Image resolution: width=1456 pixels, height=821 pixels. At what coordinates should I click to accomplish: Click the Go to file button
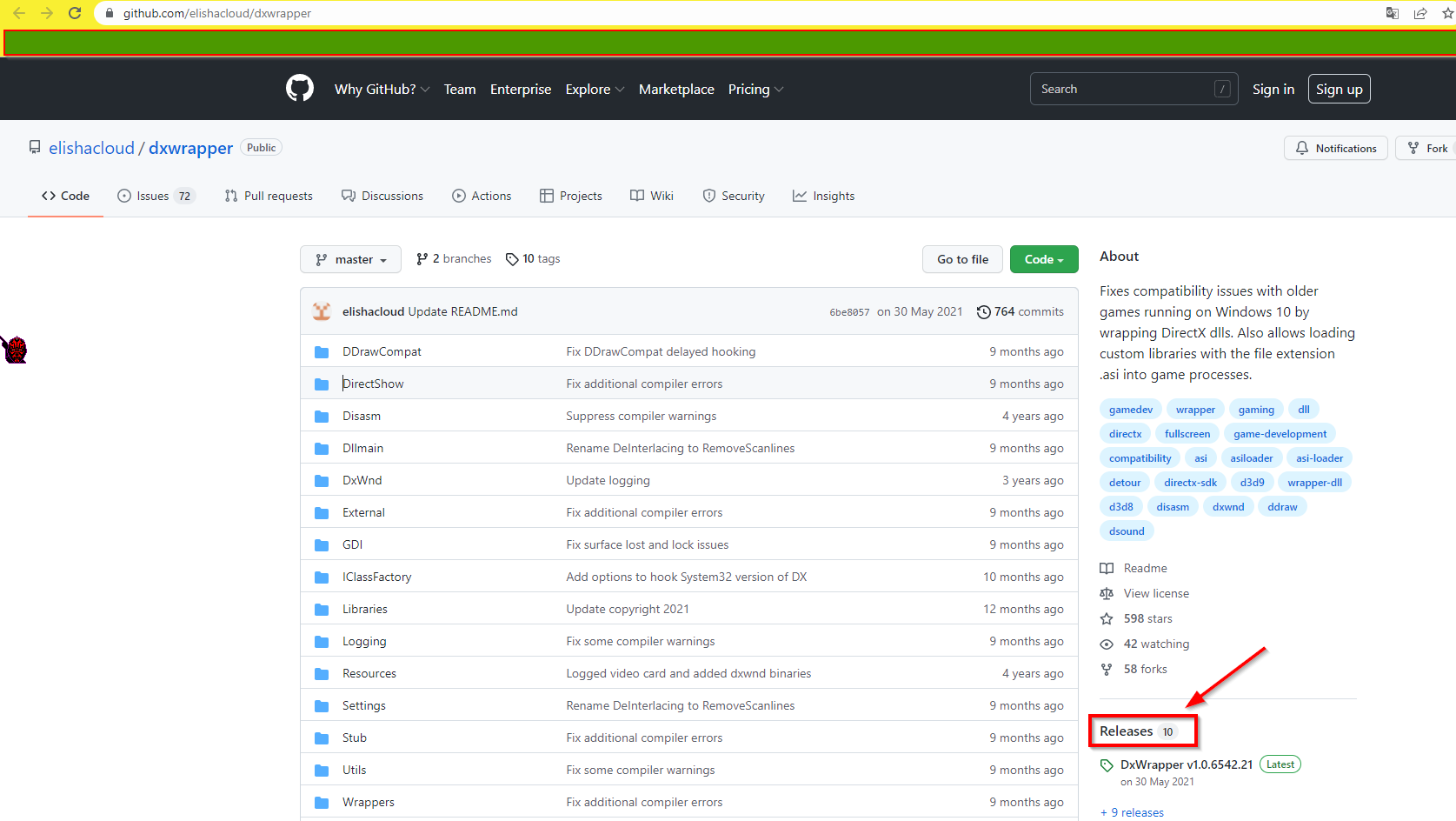tap(962, 259)
